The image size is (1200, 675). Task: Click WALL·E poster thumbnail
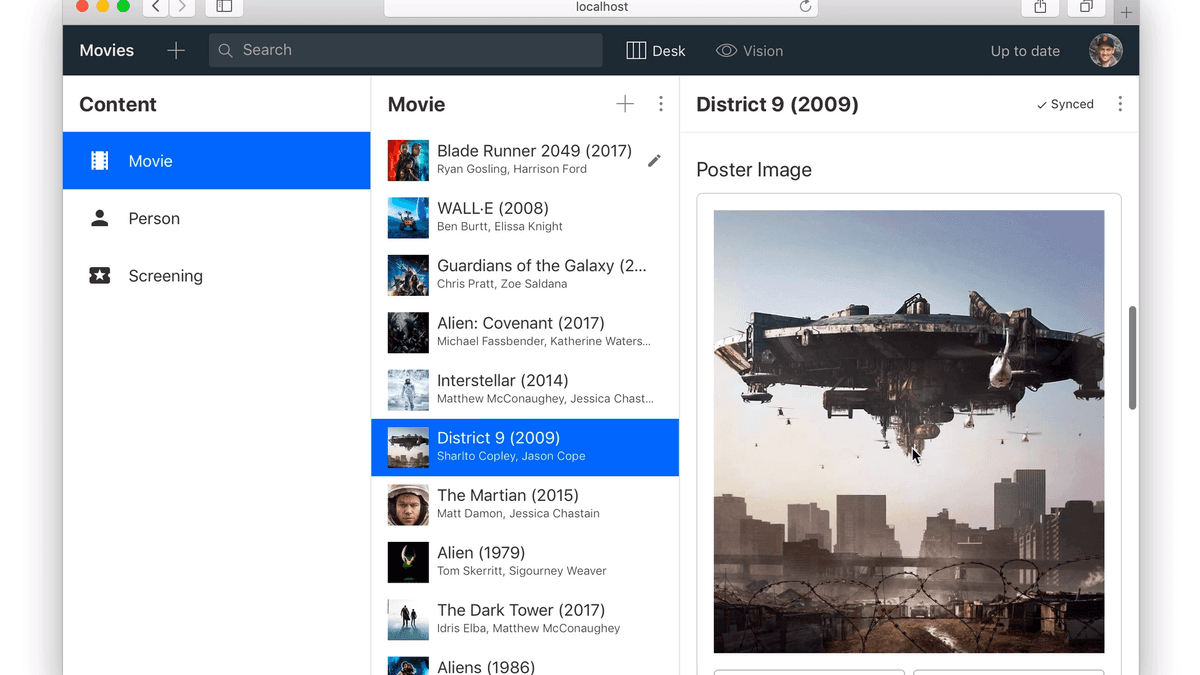pos(408,218)
